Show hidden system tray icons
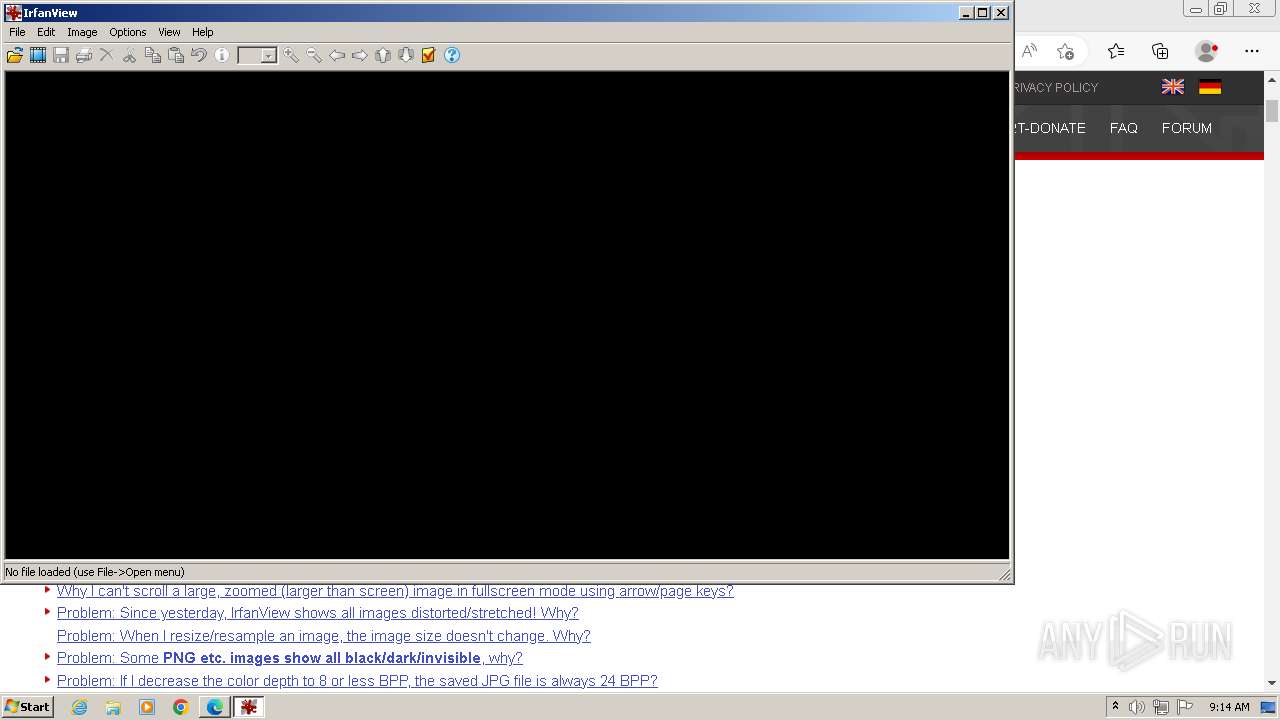1280x720 pixels. (1115, 707)
